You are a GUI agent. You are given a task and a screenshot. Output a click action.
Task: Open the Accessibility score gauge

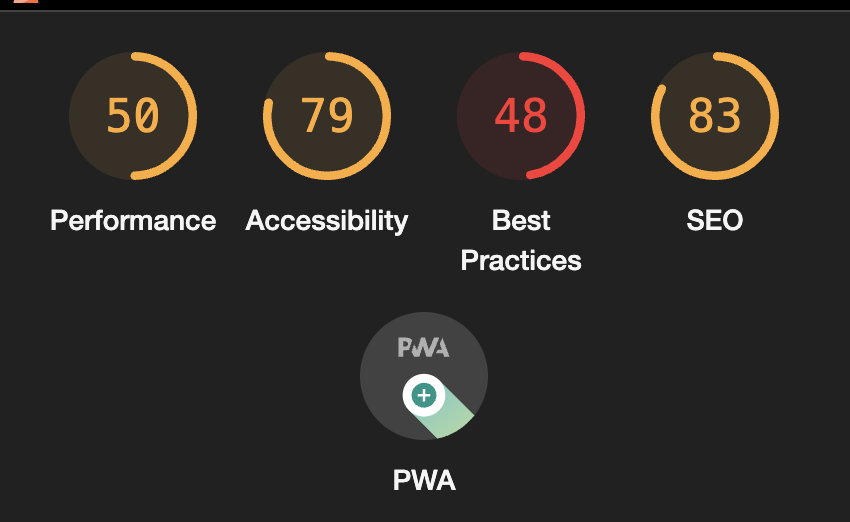(x=327, y=115)
